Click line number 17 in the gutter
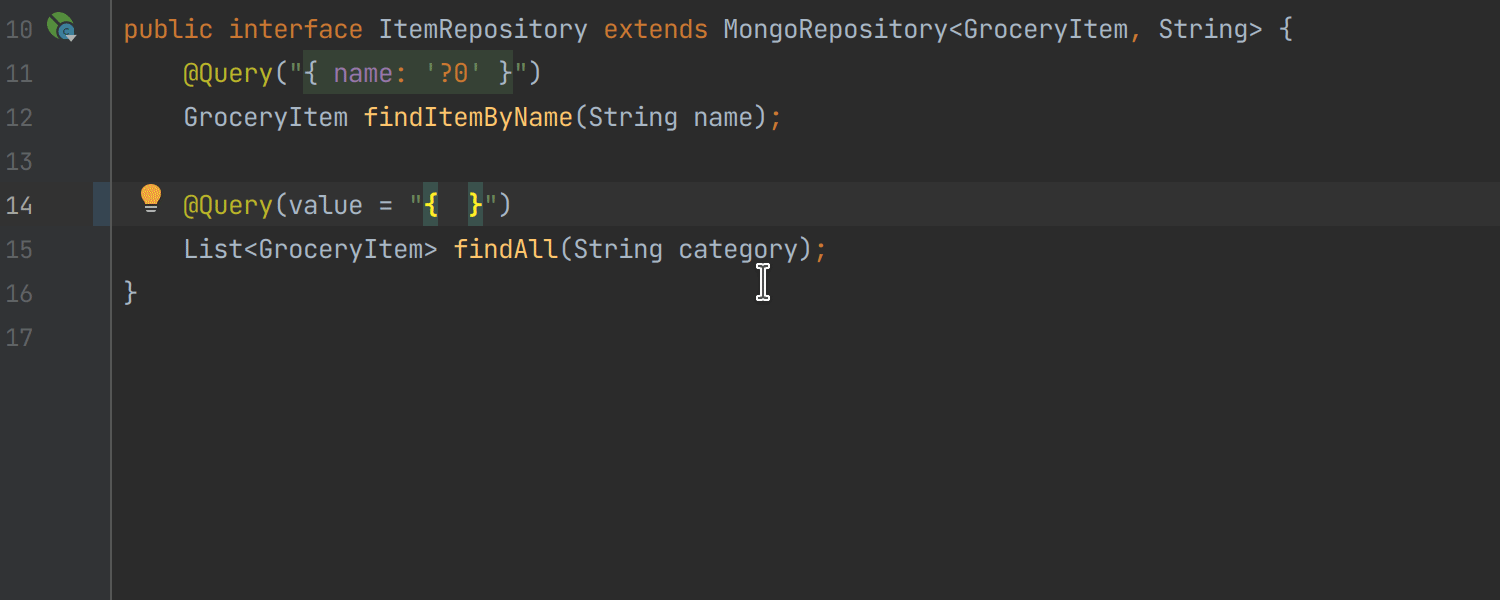Image resolution: width=1500 pixels, height=600 pixels. 19,337
